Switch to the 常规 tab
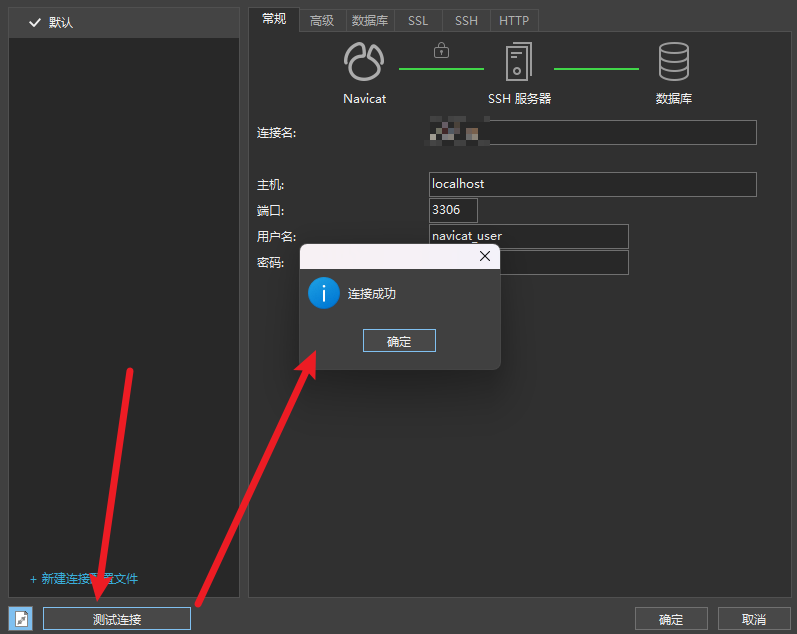This screenshot has width=797, height=634. 274,19
